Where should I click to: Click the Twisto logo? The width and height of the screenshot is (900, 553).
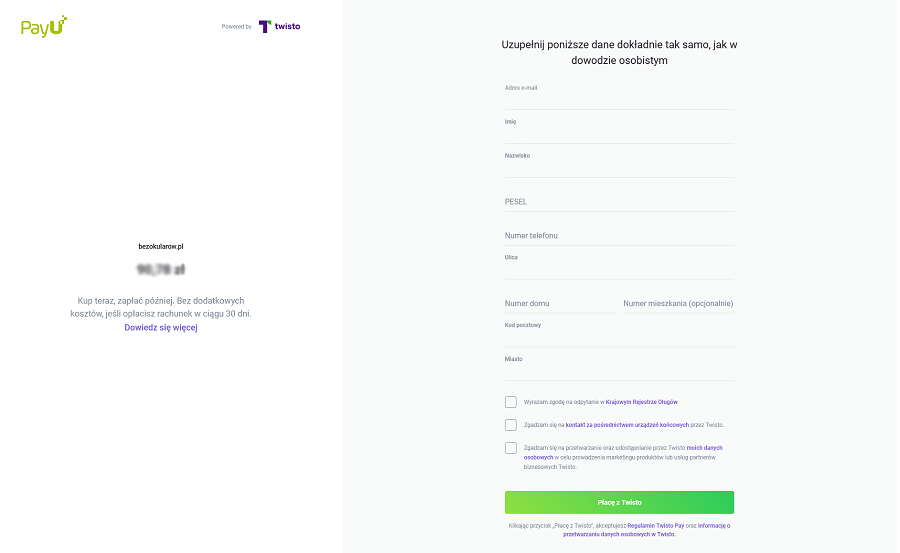pos(280,26)
